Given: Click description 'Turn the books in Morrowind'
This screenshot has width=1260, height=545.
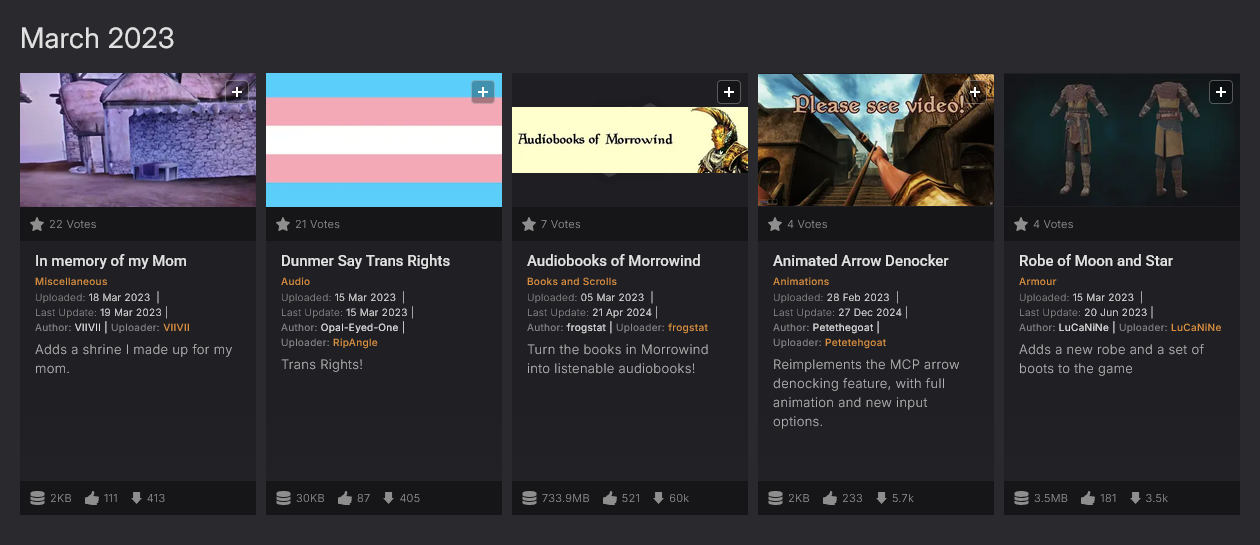Looking at the screenshot, I should tap(618, 359).
